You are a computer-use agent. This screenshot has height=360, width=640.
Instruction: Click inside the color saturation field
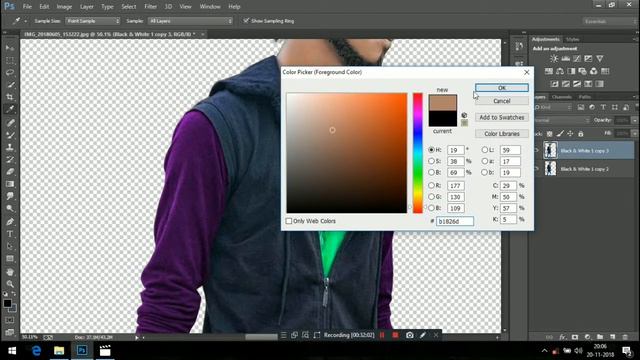tap(347, 153)
